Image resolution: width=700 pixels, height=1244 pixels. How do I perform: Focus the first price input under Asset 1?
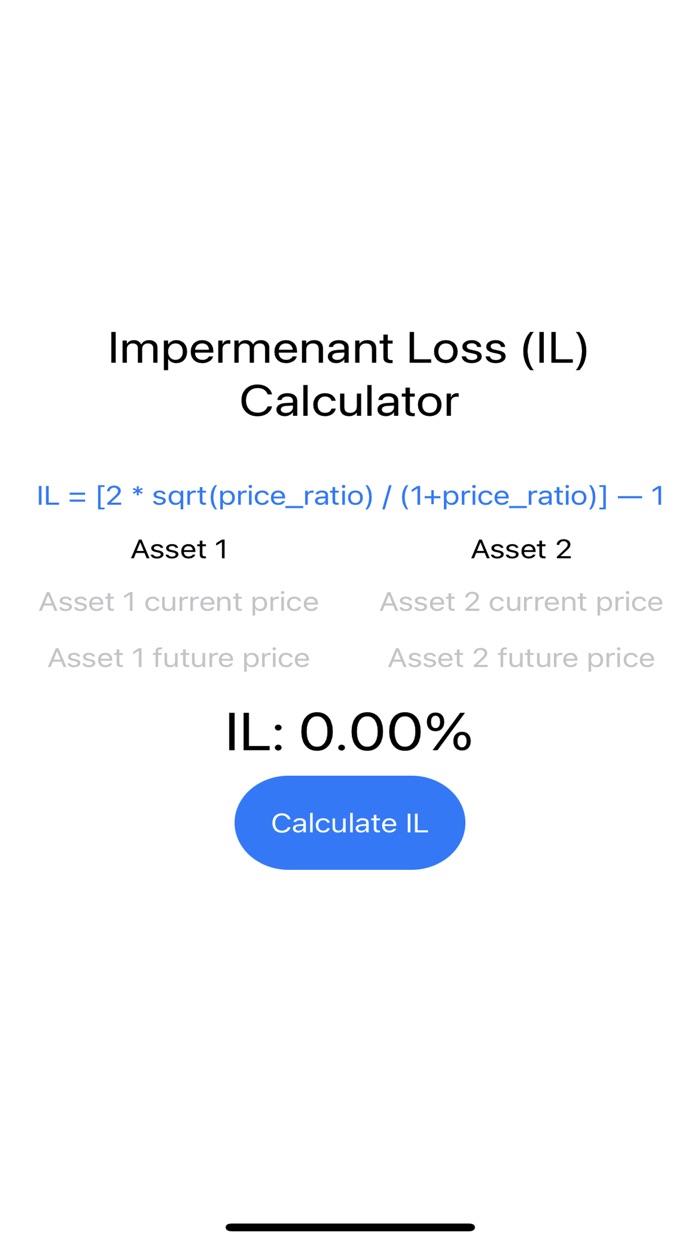(x=178, y=601)
